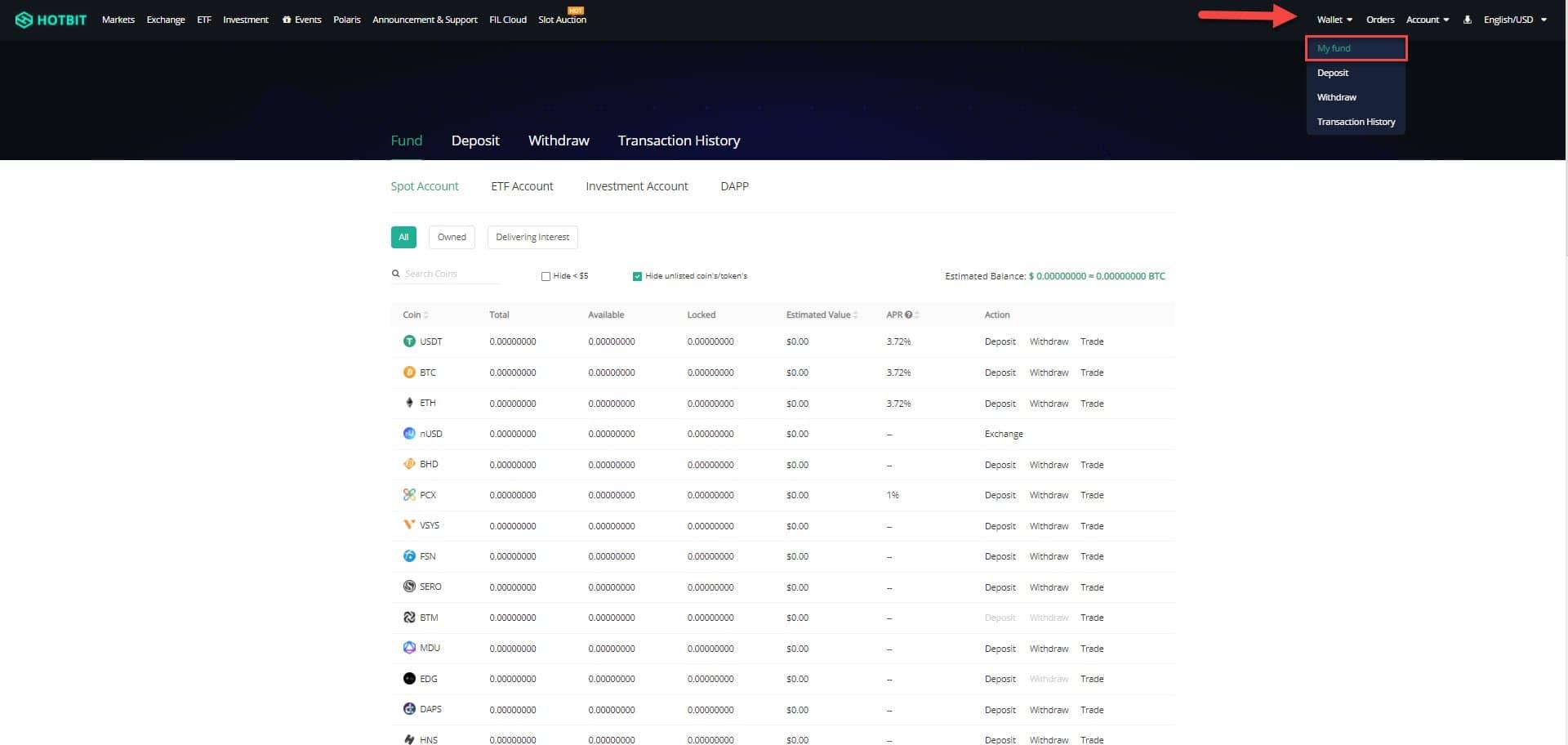
Task: Select the ETF Account tab
Action: click(522, 186)
